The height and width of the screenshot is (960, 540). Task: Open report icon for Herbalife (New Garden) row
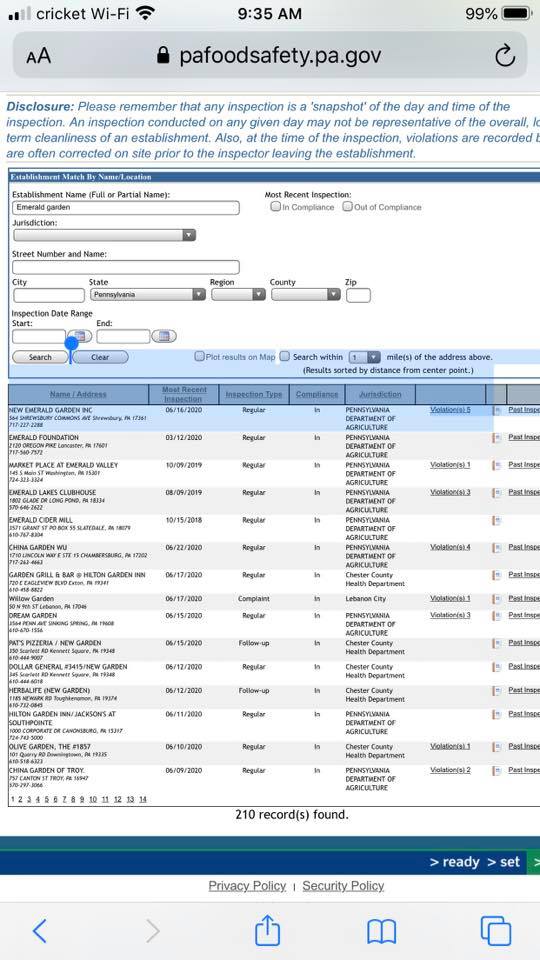click(x=497, y=690)
